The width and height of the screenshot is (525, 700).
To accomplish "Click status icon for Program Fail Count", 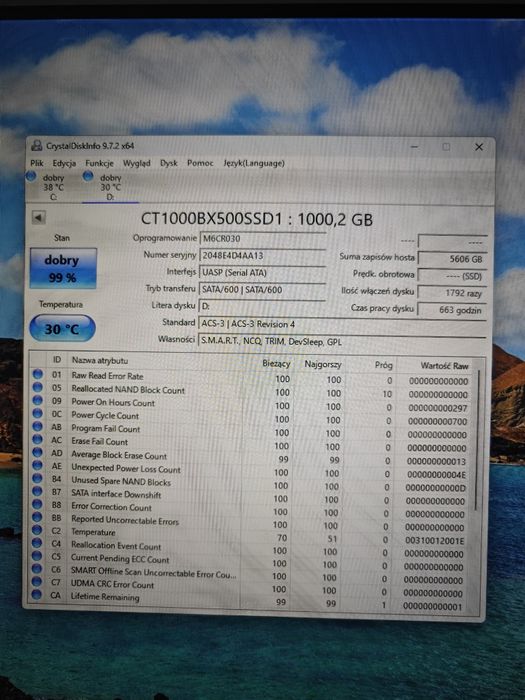I will 38,426.
